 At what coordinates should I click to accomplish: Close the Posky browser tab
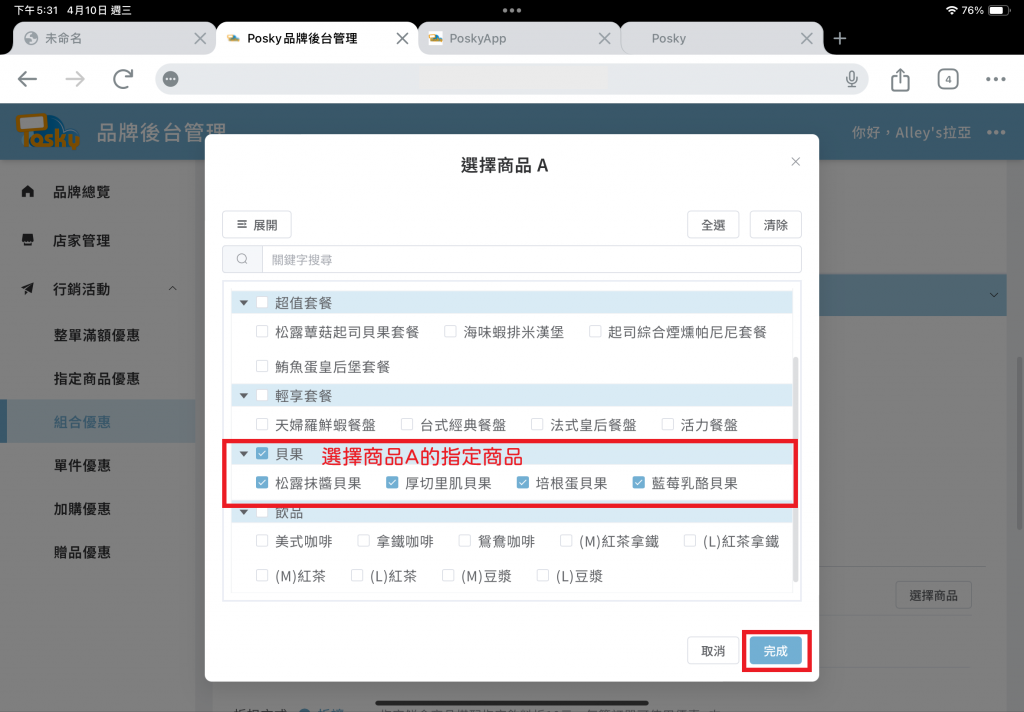pyautogui.click(x=807, y=39)
